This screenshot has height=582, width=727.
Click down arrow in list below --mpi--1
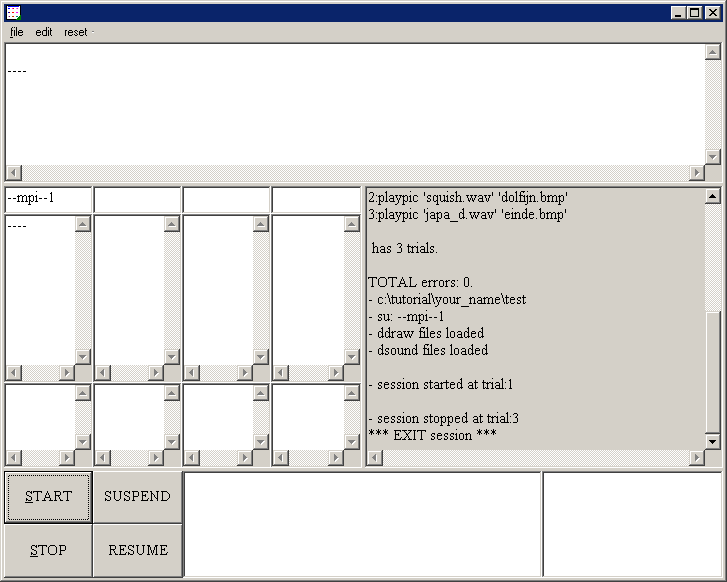83,356
